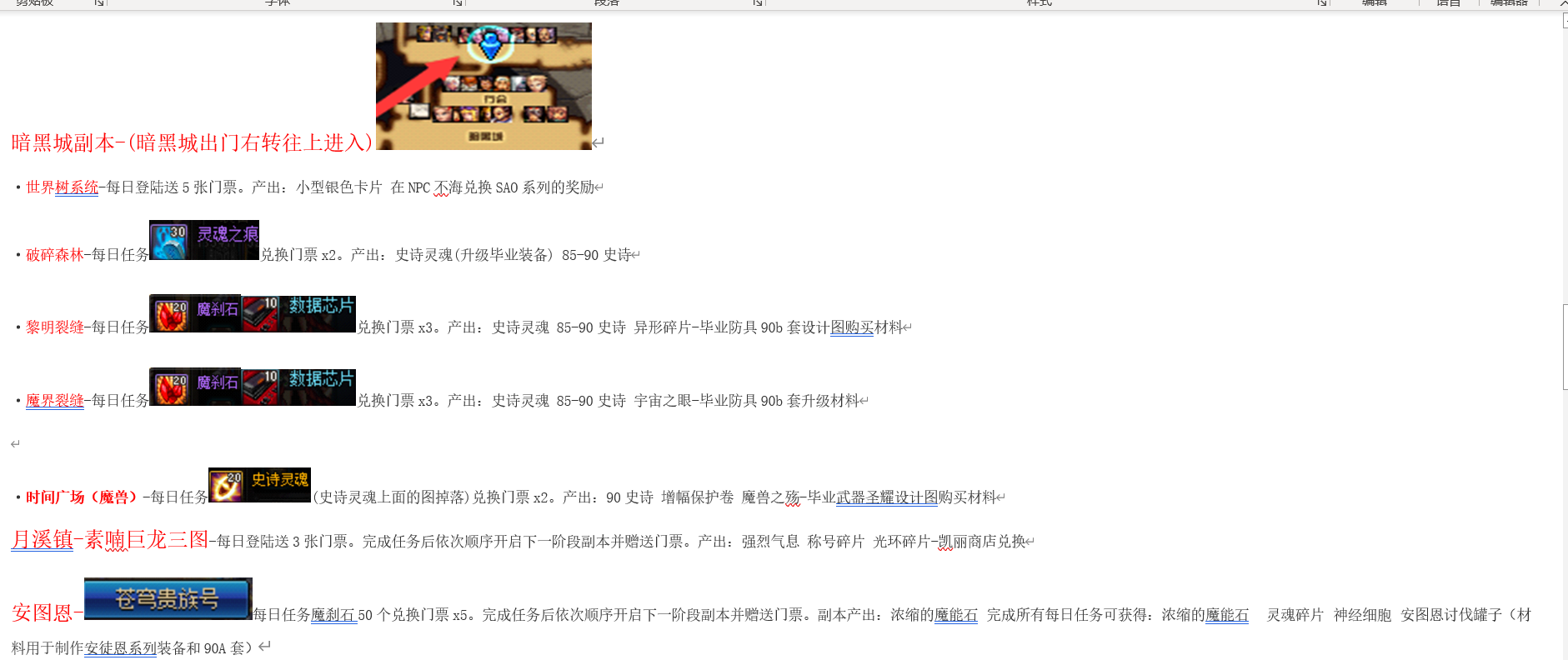Screen dimensions: 1568x660
Task: Open the font group dialog launcher
Action: (458, 3)
